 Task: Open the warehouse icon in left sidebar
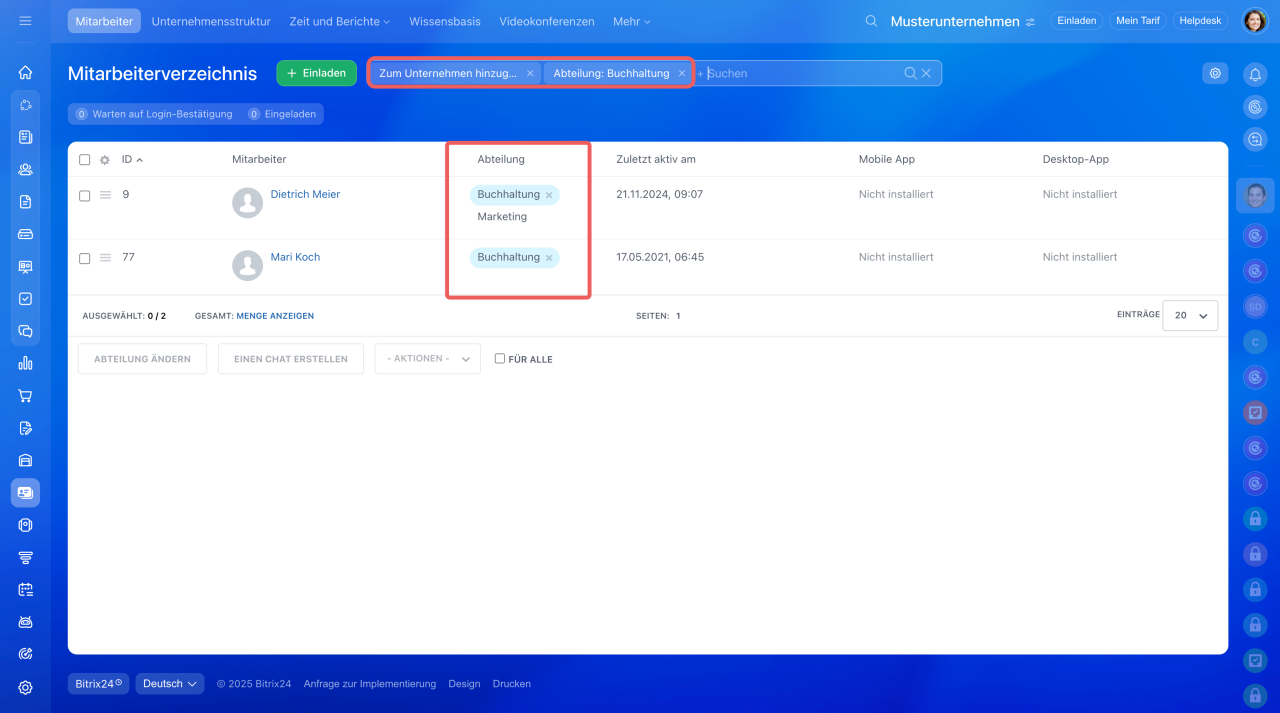click(x=25, y=460)
